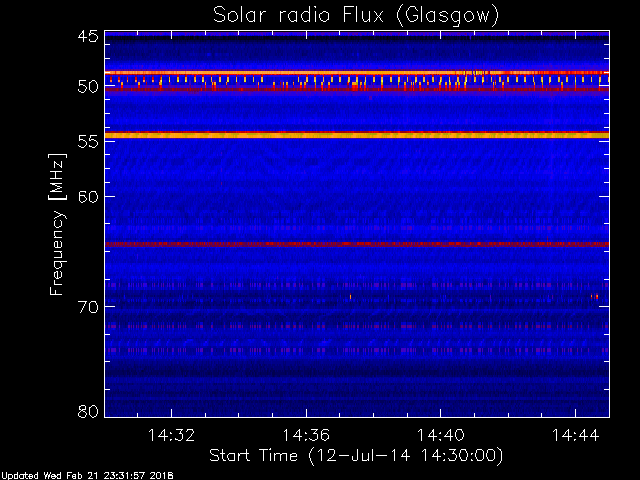Click the 55 frequency tick label
This screenshot has width=640, height=480.
click(x=88, y=142)
